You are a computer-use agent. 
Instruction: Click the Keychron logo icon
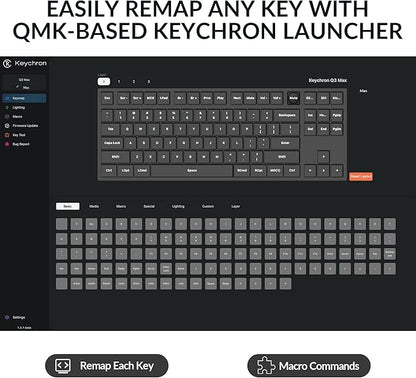tap(7, 63)
